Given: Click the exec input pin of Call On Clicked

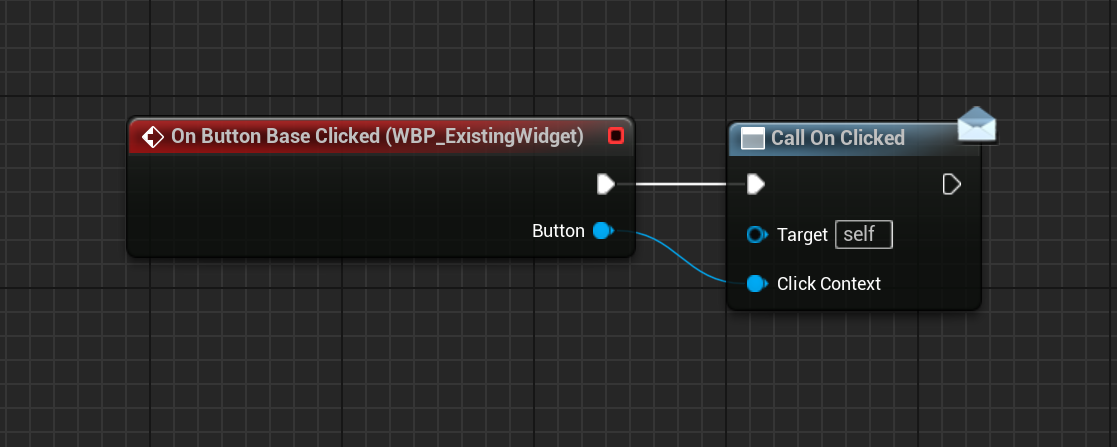Looking at the screenshot, I should (756, 185).
